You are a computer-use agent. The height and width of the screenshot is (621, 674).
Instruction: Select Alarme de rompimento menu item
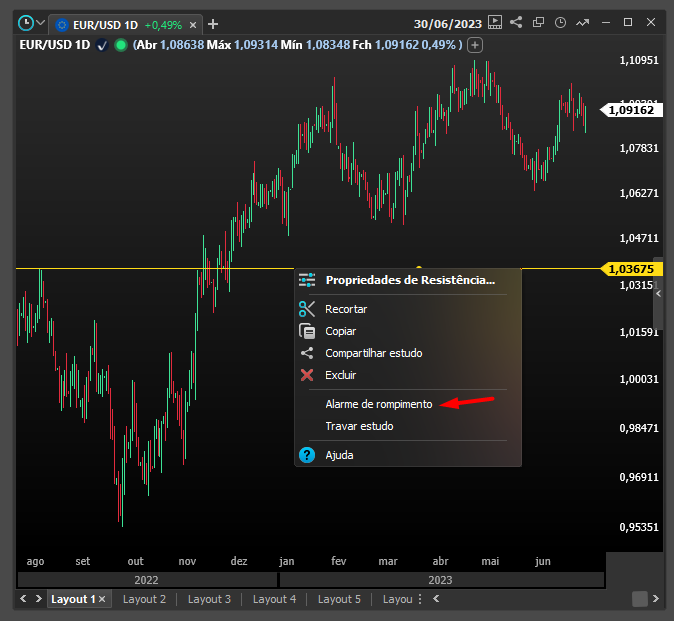click(378, 404)
